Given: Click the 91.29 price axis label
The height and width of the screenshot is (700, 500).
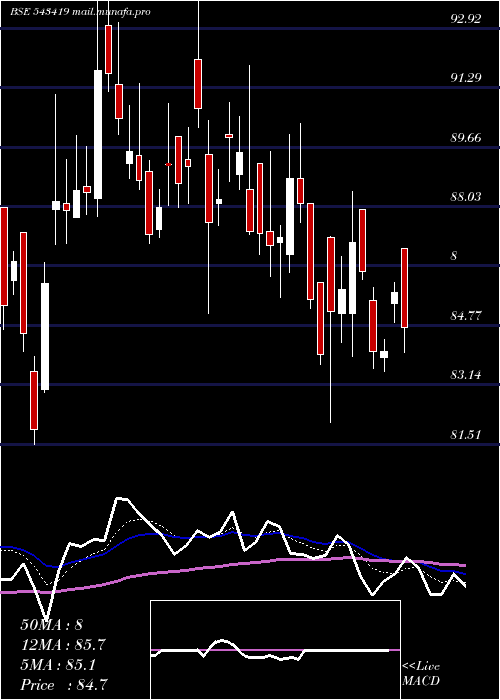Looking at the screenshot, I should tap(466, 78).
